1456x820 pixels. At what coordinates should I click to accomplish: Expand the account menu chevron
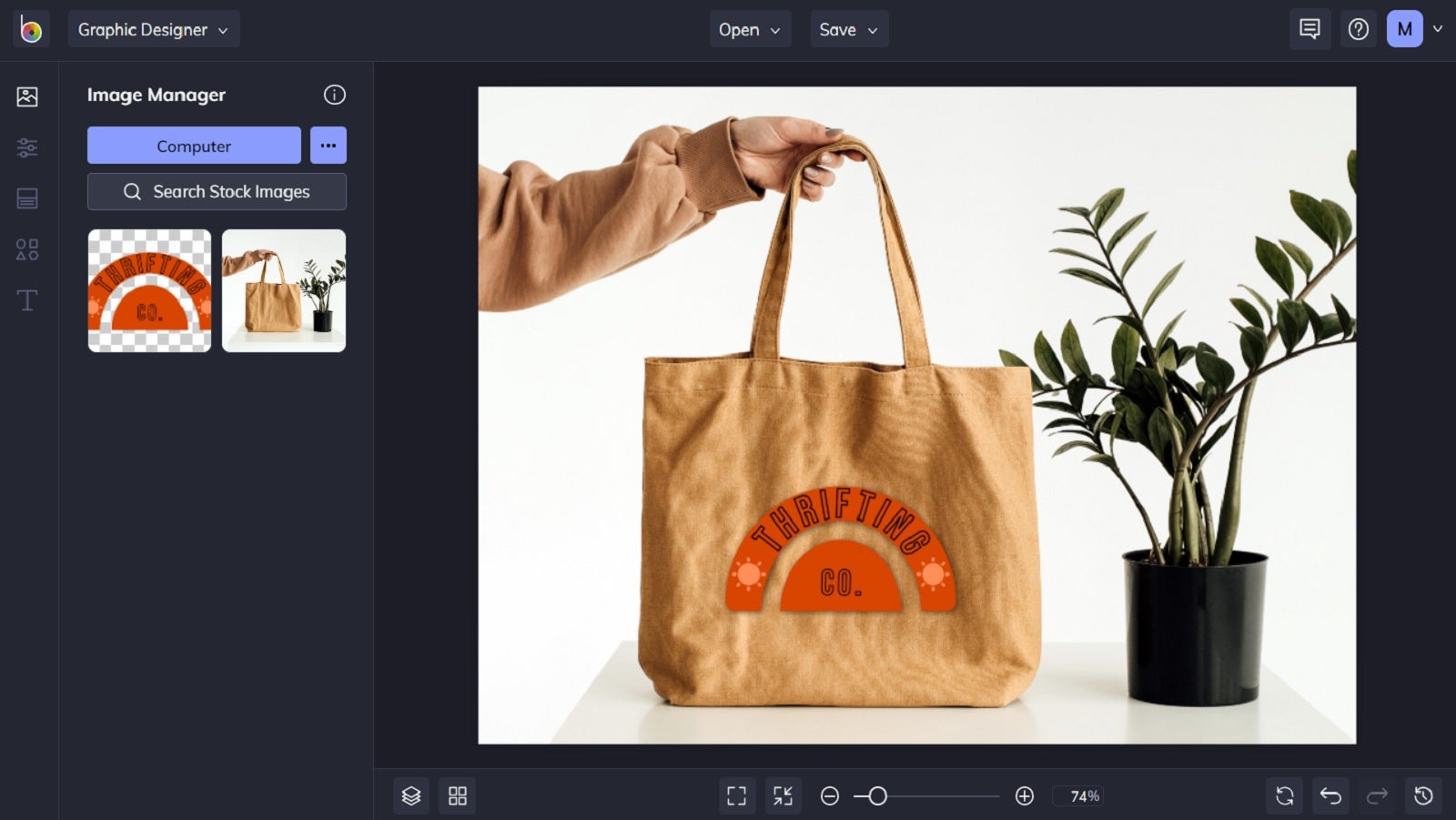coord(1438,29)
